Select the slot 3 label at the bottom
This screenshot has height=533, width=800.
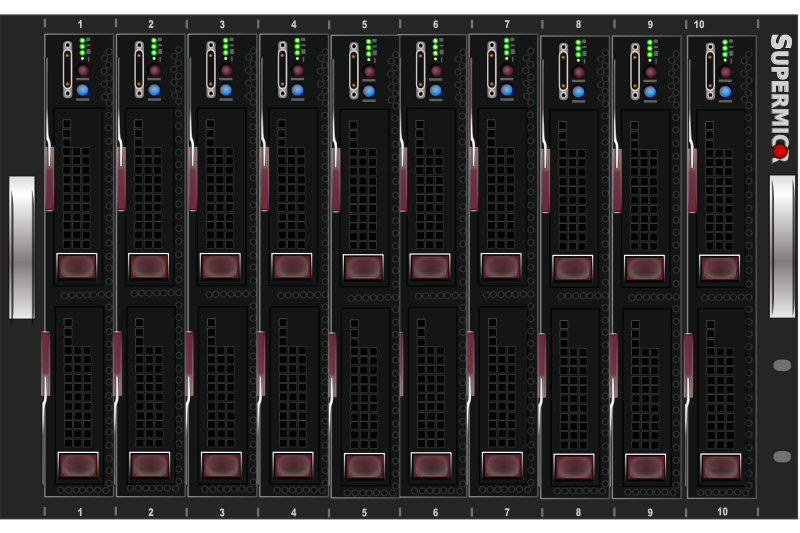click(x=222, y=512)
